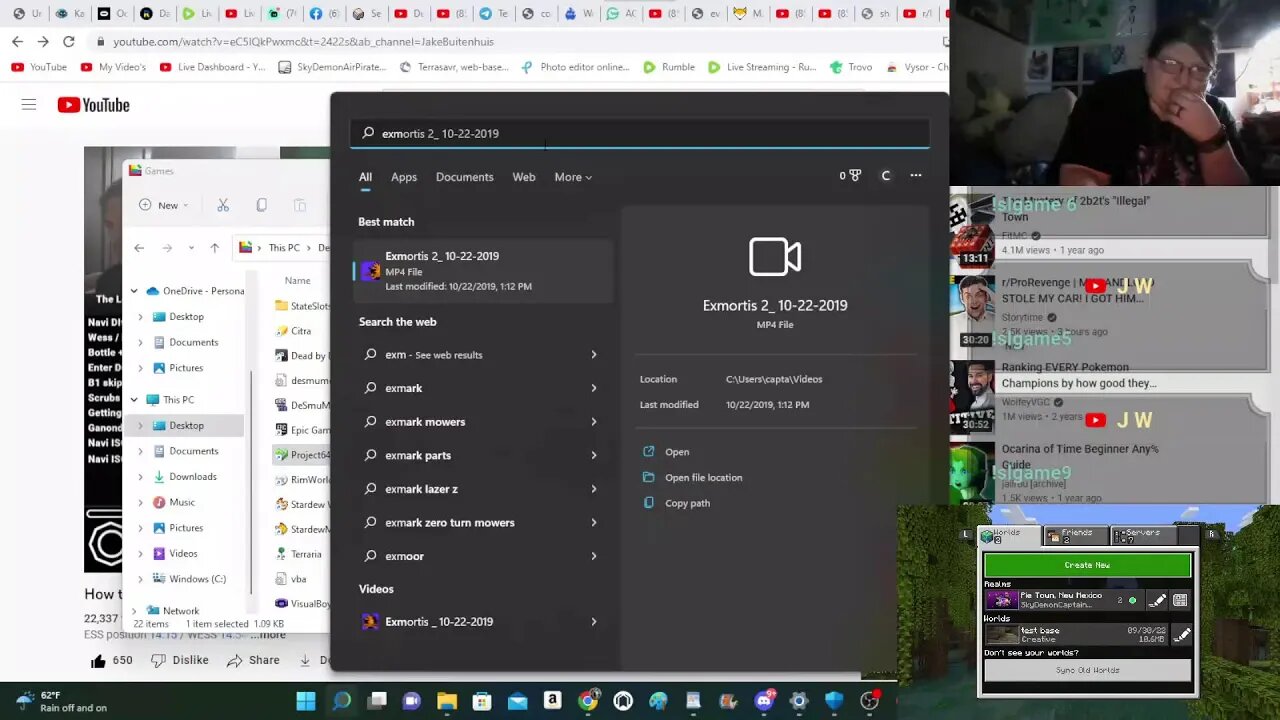The height and width of the screenshot is (720, 1280).
Task: Click the Cut scissors icon in Explorer
Action: point(223,205)
